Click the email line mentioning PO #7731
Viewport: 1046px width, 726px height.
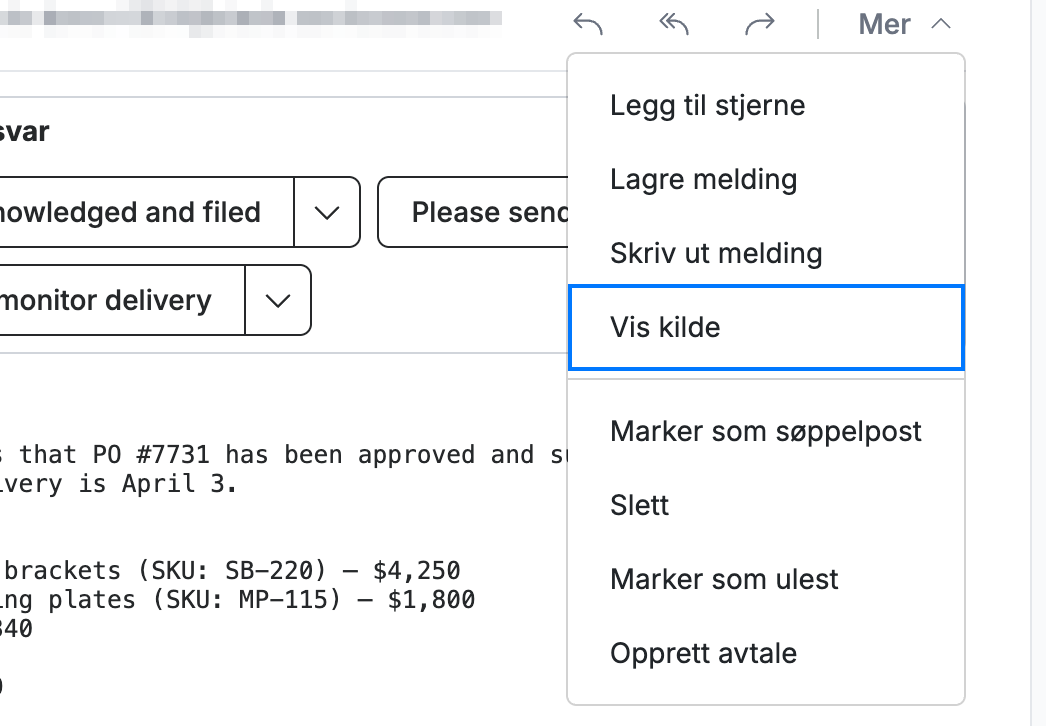pos(284,454)
